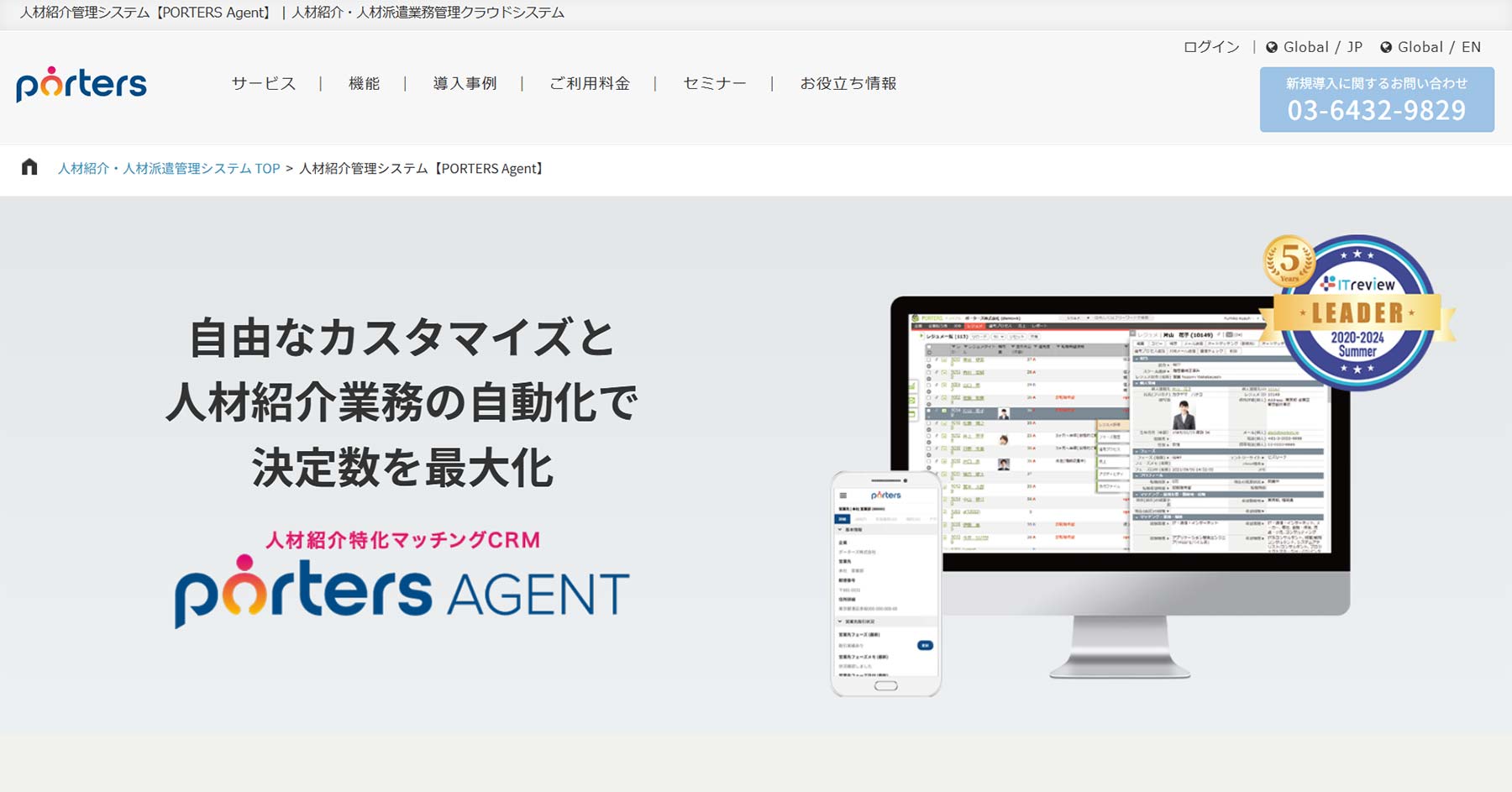Open the 機能 menu item
The image size is (1512, 792).
click(364, 83)
